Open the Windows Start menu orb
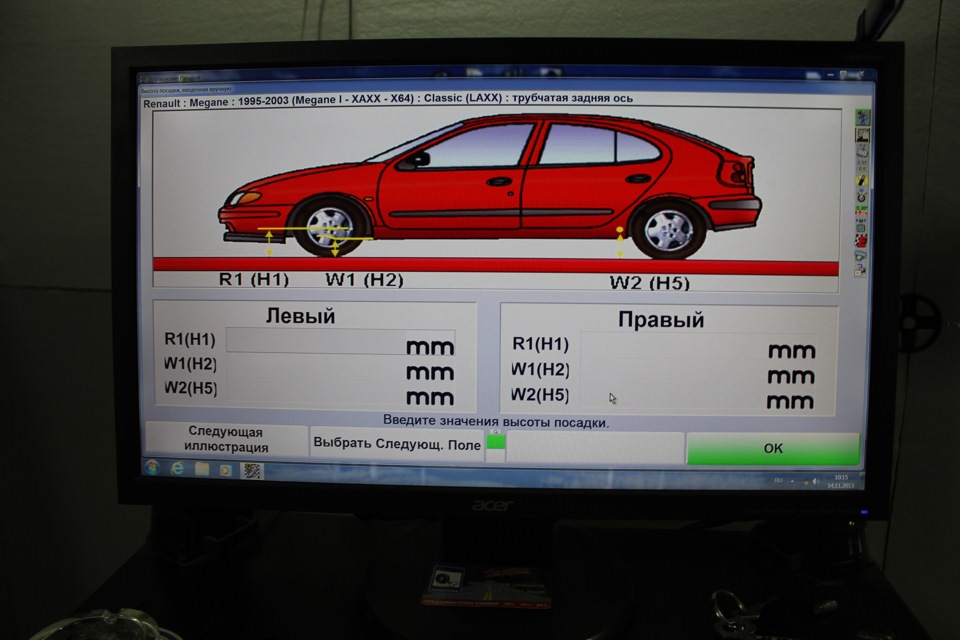The height and width of the screenshot is (640, 960). coord(152,469)
